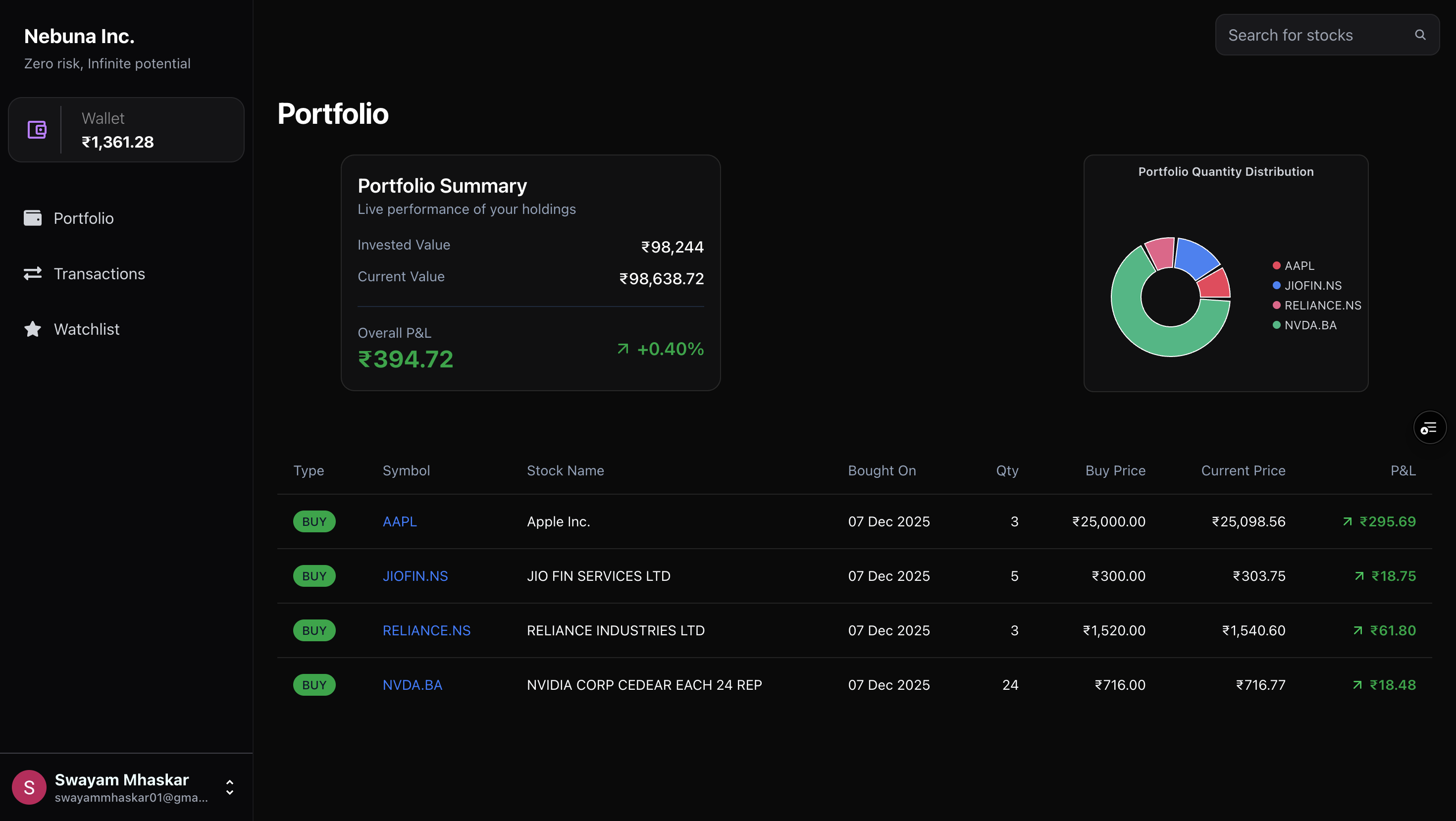Click the Transactions arrows icon
The image size is (1456, 821).
(x=33, y=273)
